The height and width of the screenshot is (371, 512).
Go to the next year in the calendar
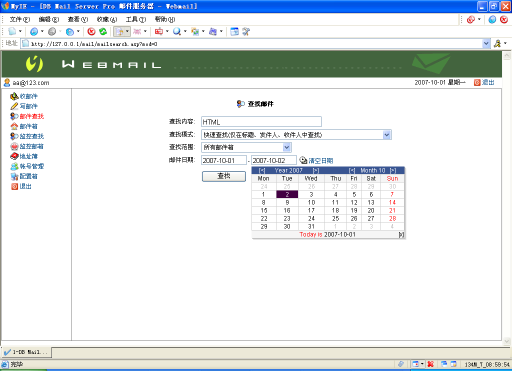(316, 170)
